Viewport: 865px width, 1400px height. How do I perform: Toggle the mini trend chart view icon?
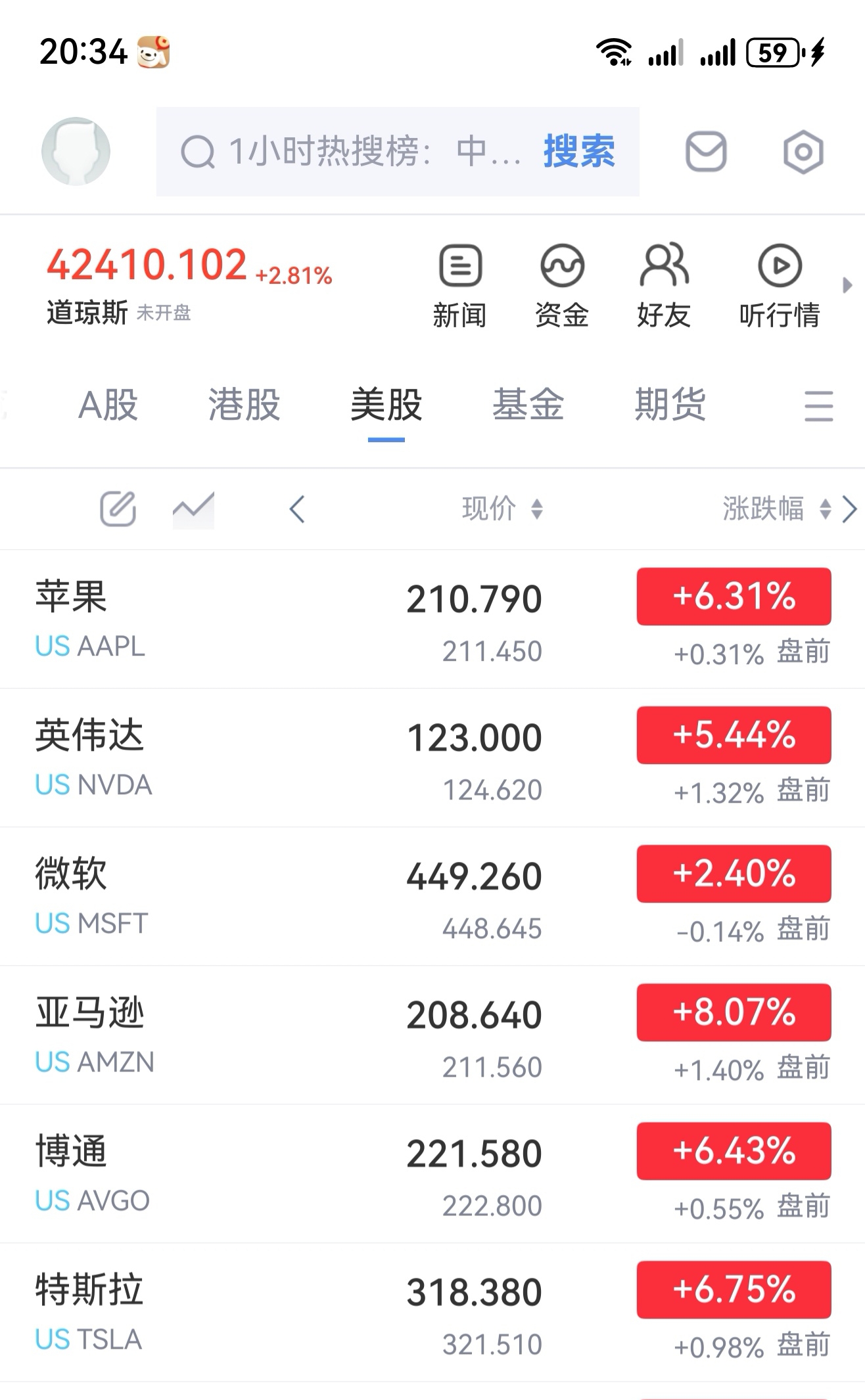(193, 509)
